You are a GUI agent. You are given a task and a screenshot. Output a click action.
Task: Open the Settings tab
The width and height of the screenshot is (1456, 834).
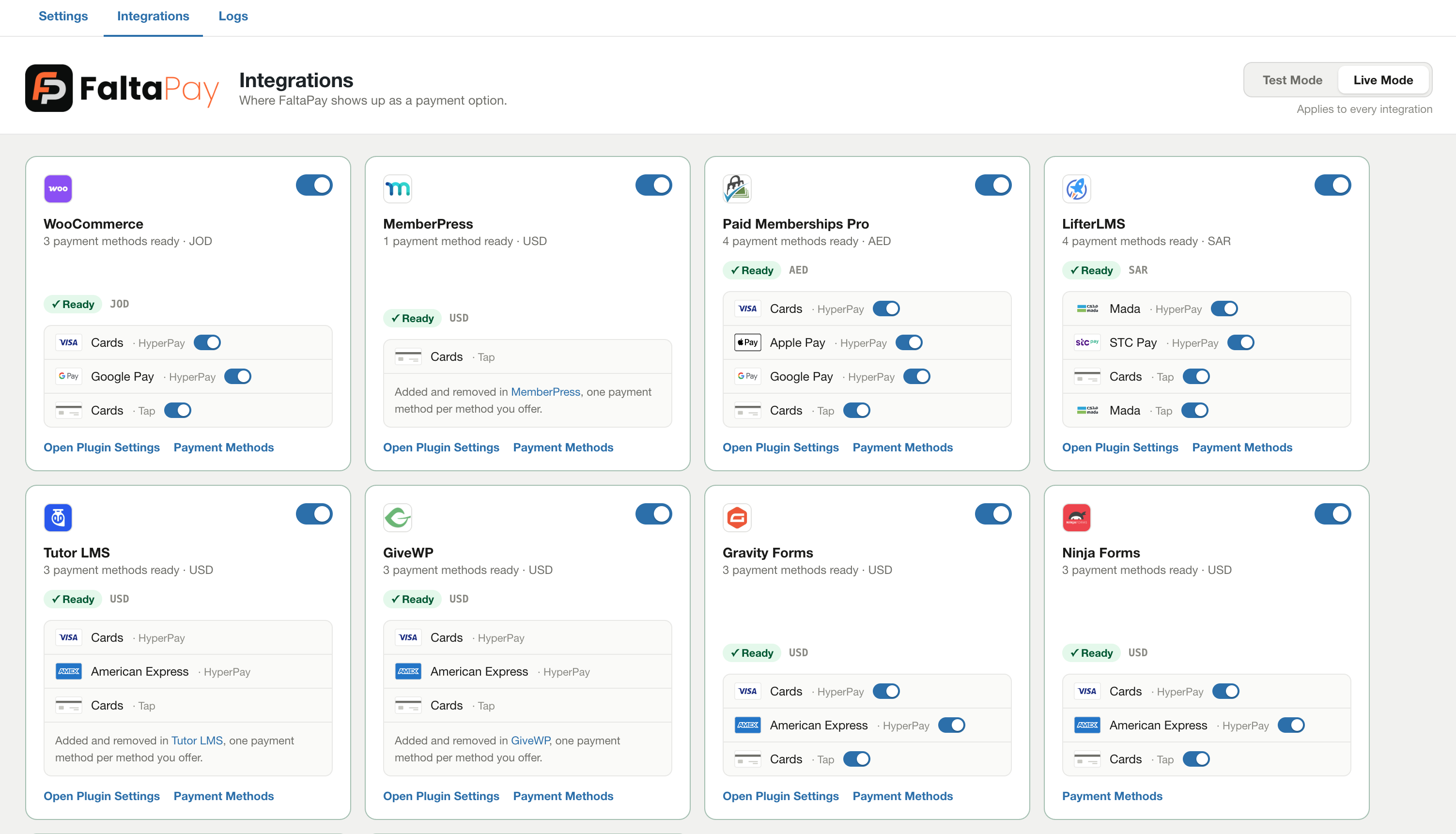[63, 16]
